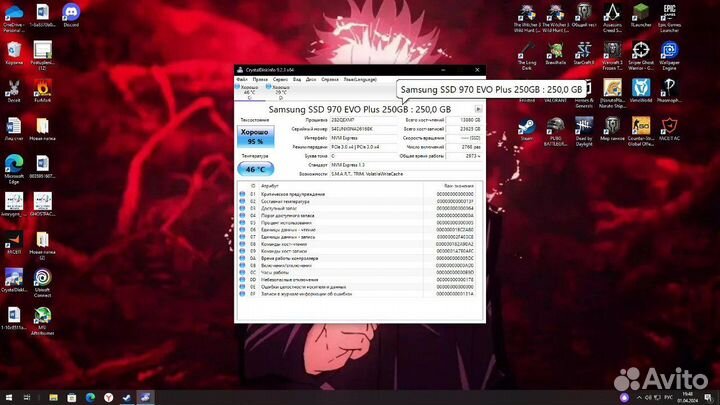
Task: Open the Новая папка (2) folder
Action: 42,245
